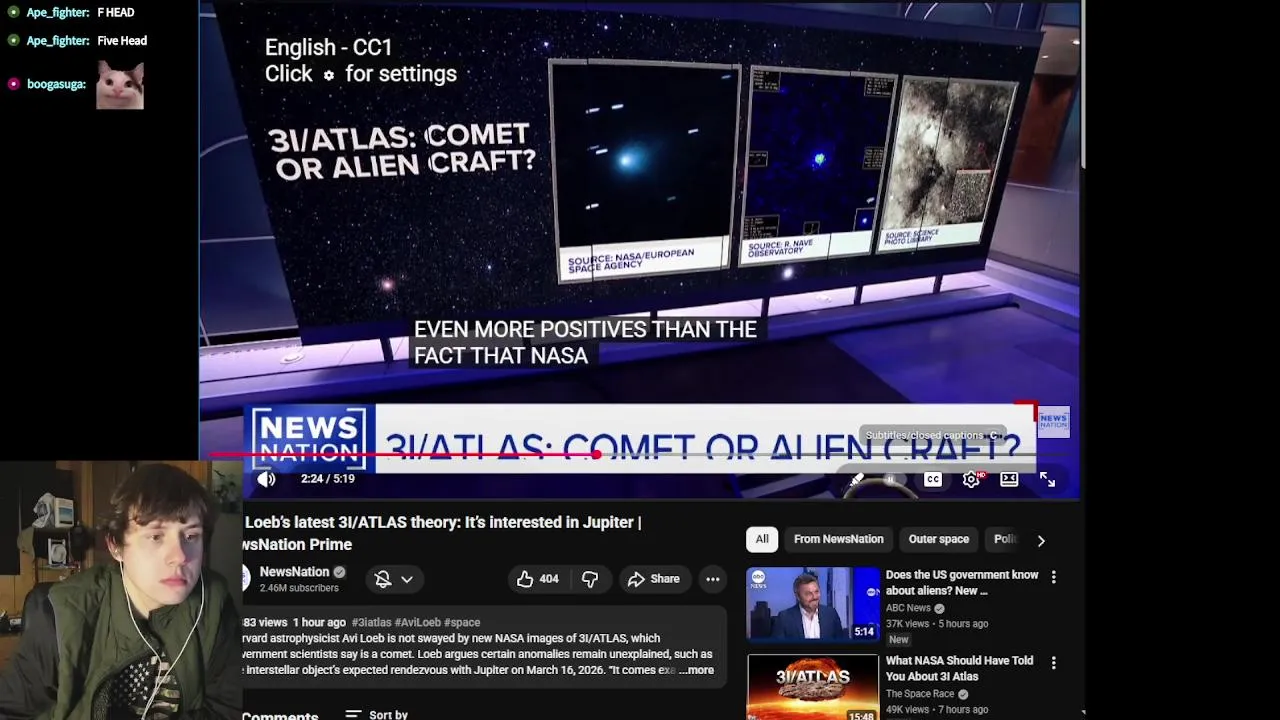Click the '2.46M subscribers' text
This screenshot has height=720, width=1280.
tap(299, 588)
